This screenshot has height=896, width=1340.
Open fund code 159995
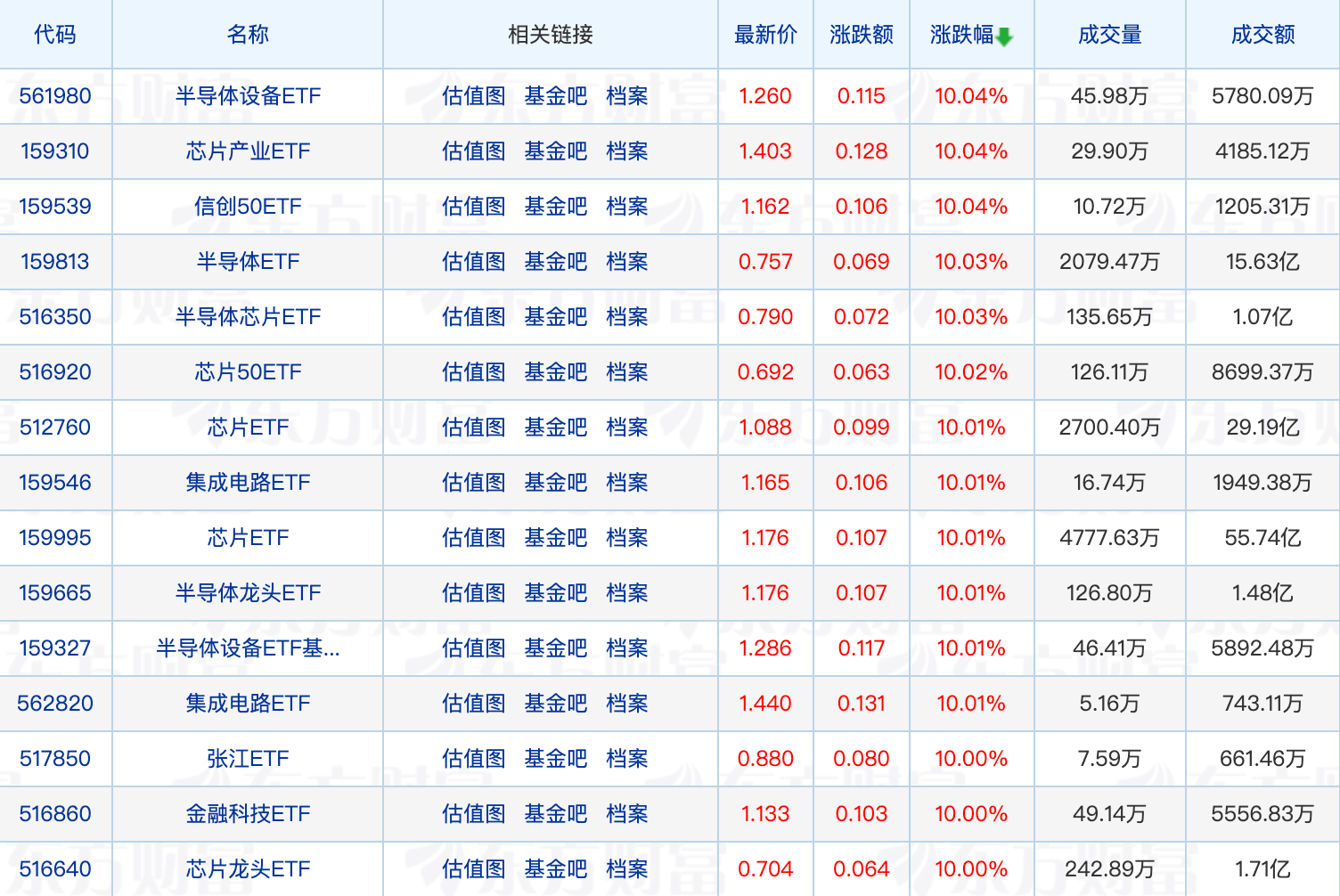pyautogui.click(x=55, y=538)
